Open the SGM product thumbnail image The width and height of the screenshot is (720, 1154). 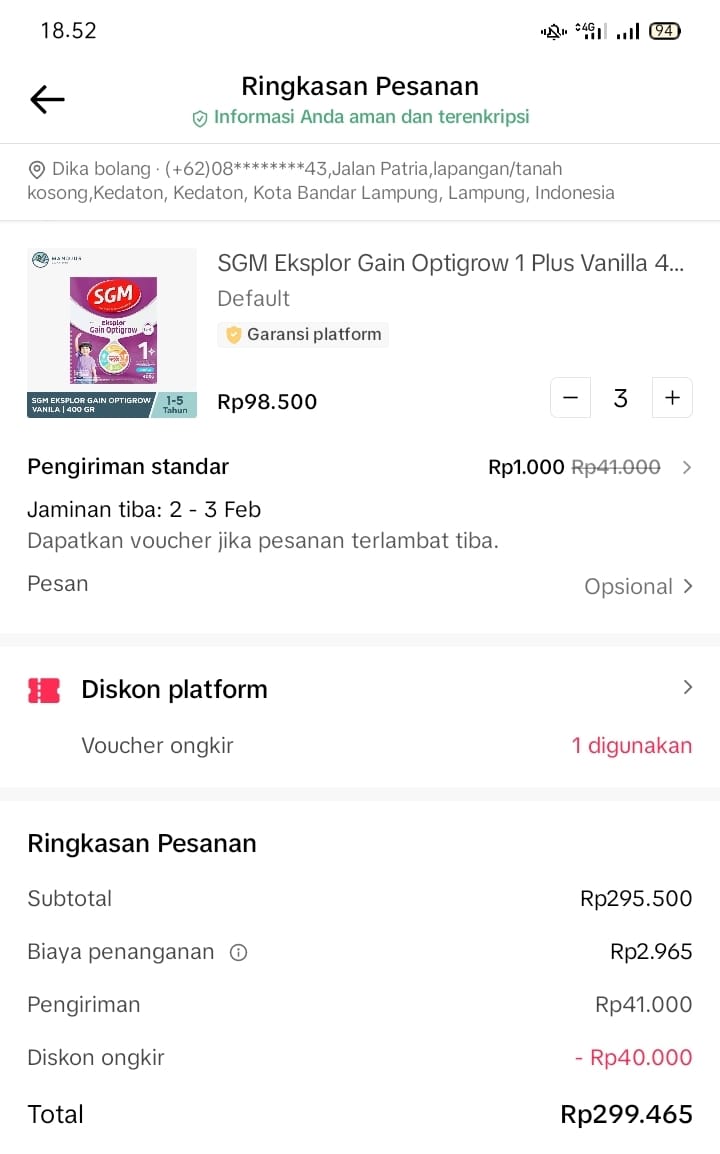(x=112, y=333)
